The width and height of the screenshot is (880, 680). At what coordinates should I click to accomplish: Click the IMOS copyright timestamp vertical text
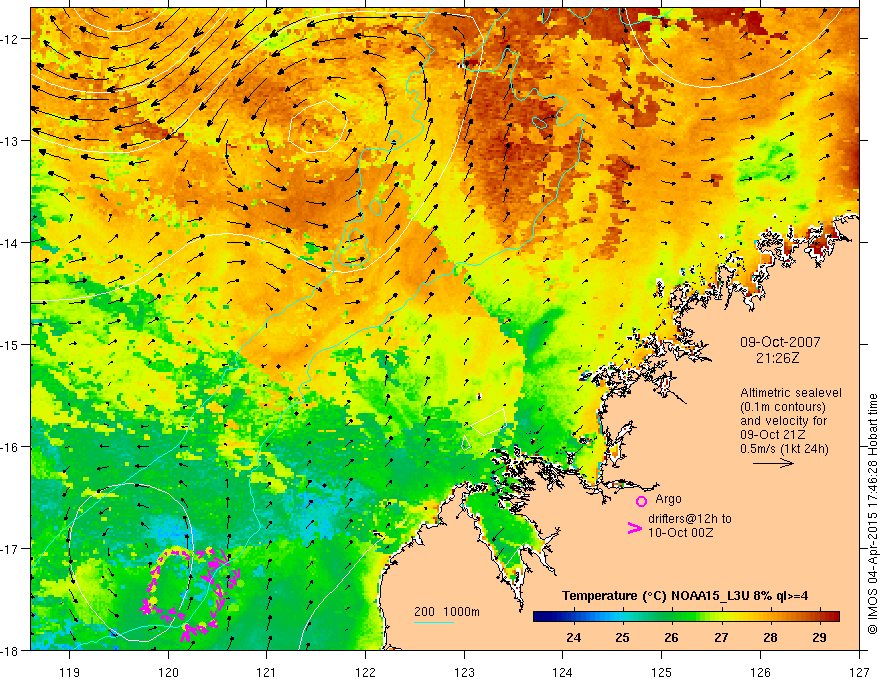872,514
